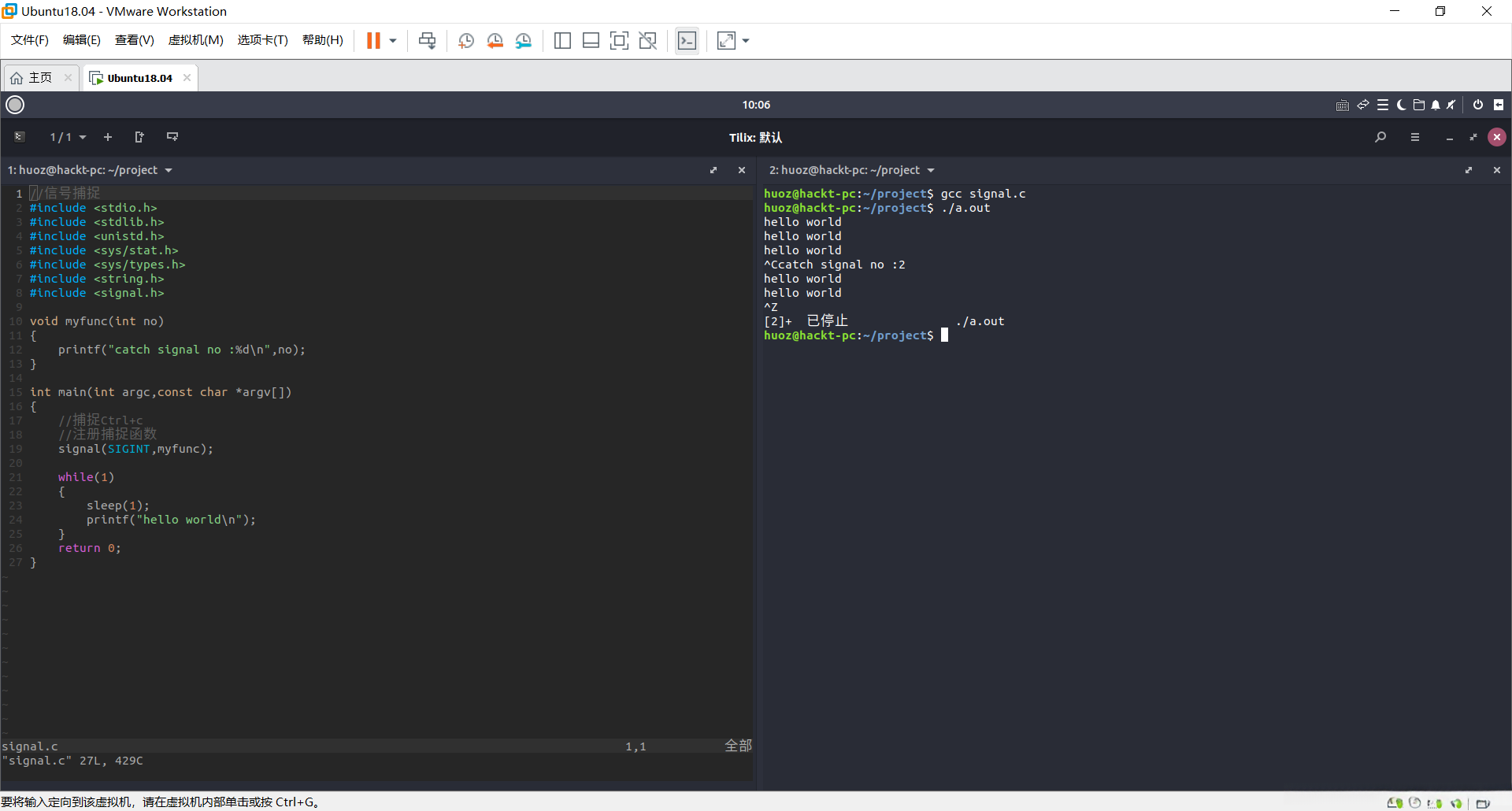This screenshot has height=811, width=1512.
Task: Expand the pause button dropdown arrow
Action: (393, 41)
